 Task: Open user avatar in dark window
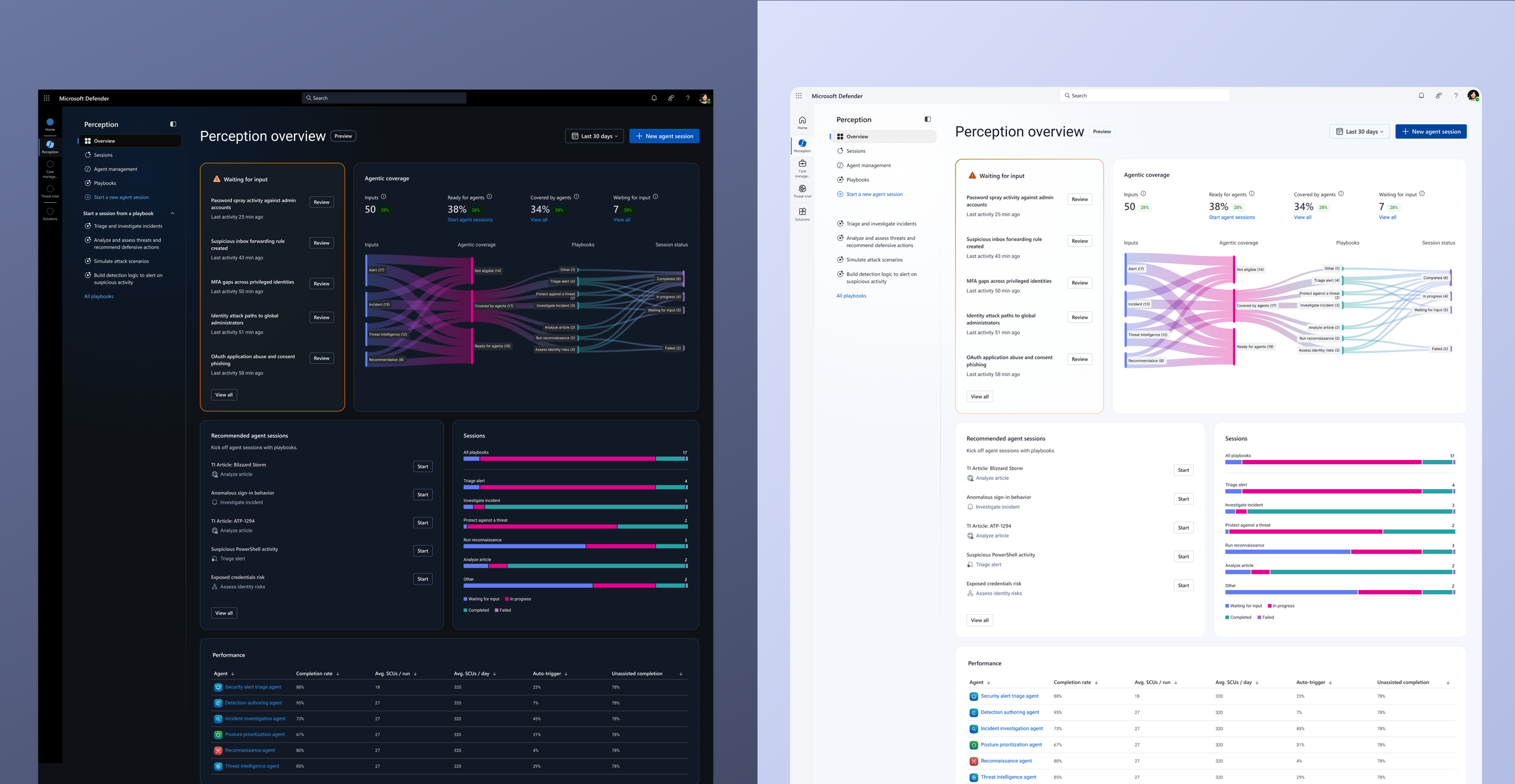coord(704,98)
